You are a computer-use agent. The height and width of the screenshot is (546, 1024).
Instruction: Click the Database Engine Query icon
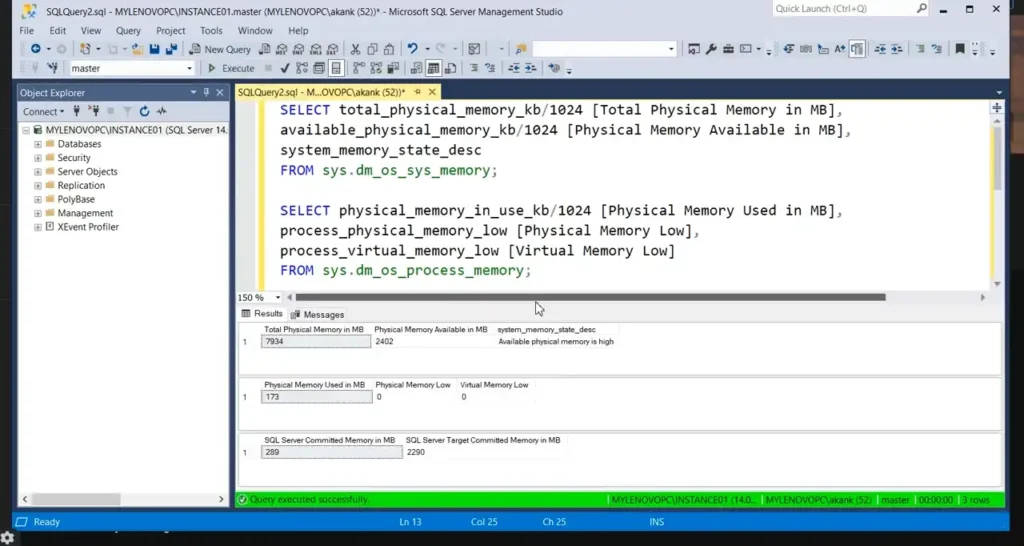click(264, 49)
